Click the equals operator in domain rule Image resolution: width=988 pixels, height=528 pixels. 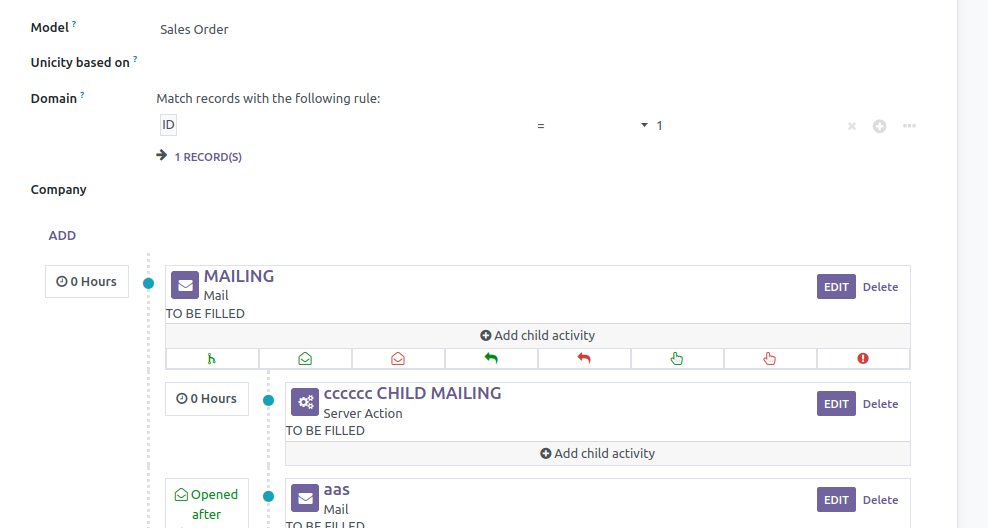coord(541,126)
